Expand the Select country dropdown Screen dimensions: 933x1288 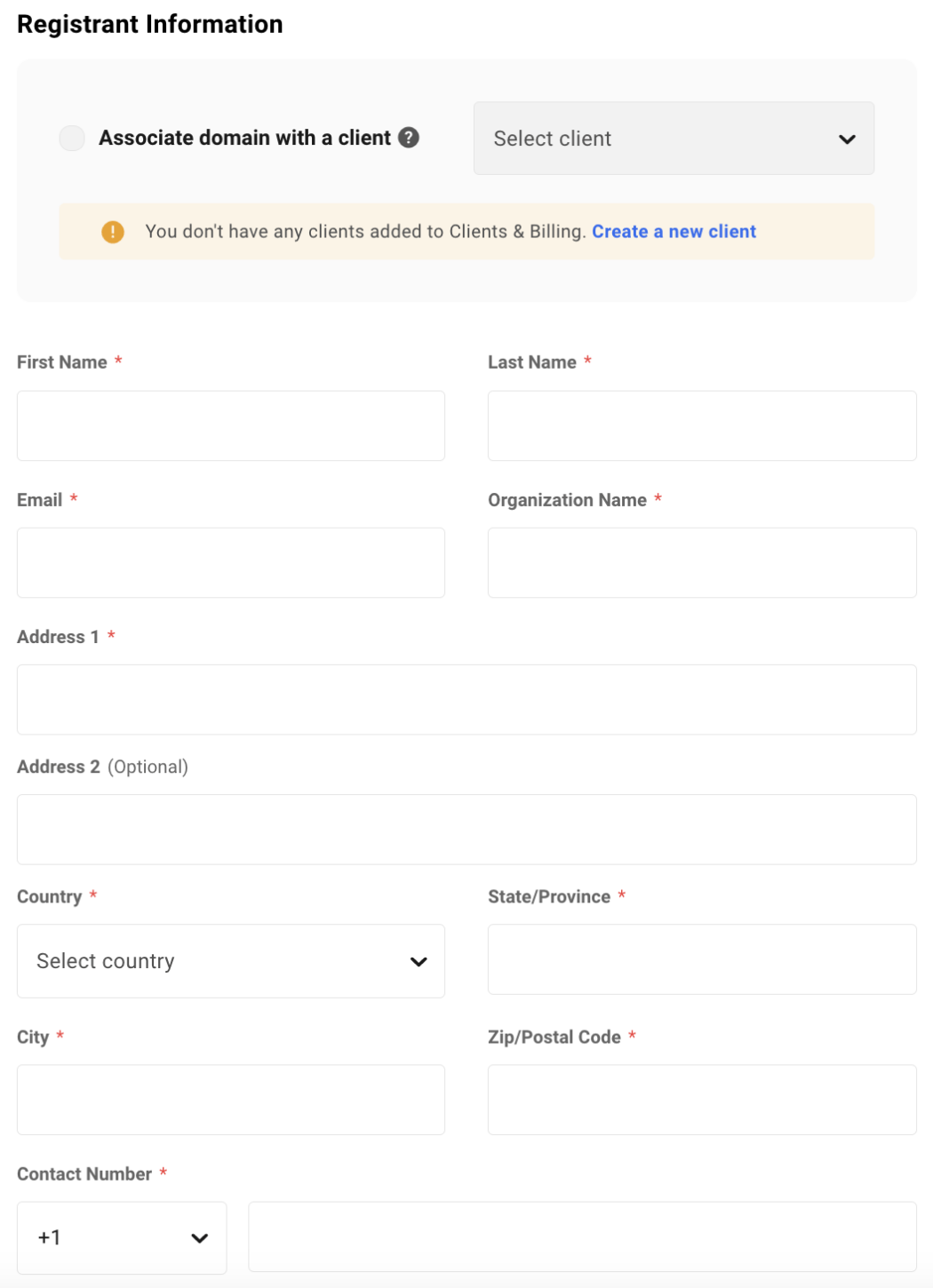(230, 961)
